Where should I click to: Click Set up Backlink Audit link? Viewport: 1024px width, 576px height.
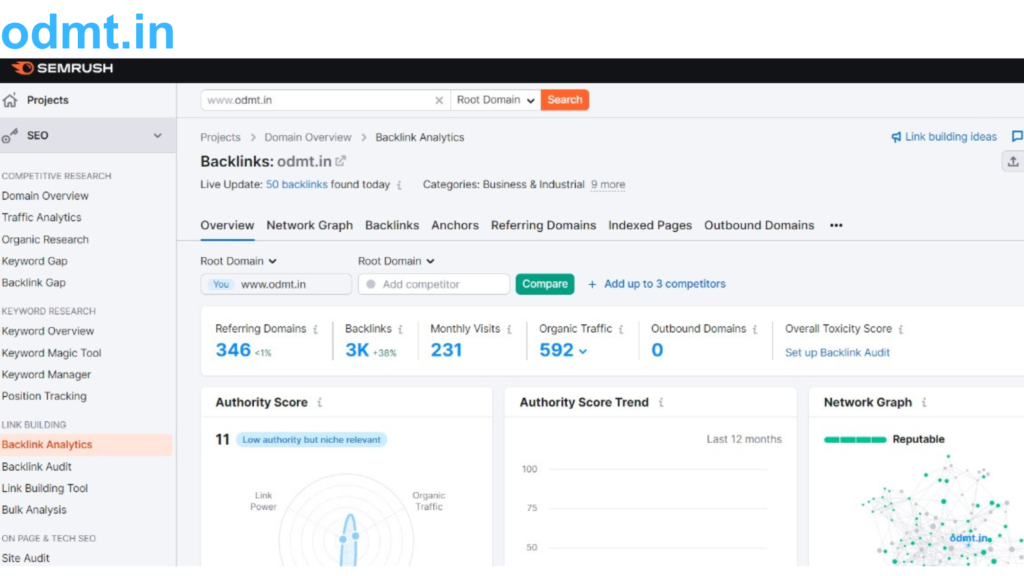point(837,353)
